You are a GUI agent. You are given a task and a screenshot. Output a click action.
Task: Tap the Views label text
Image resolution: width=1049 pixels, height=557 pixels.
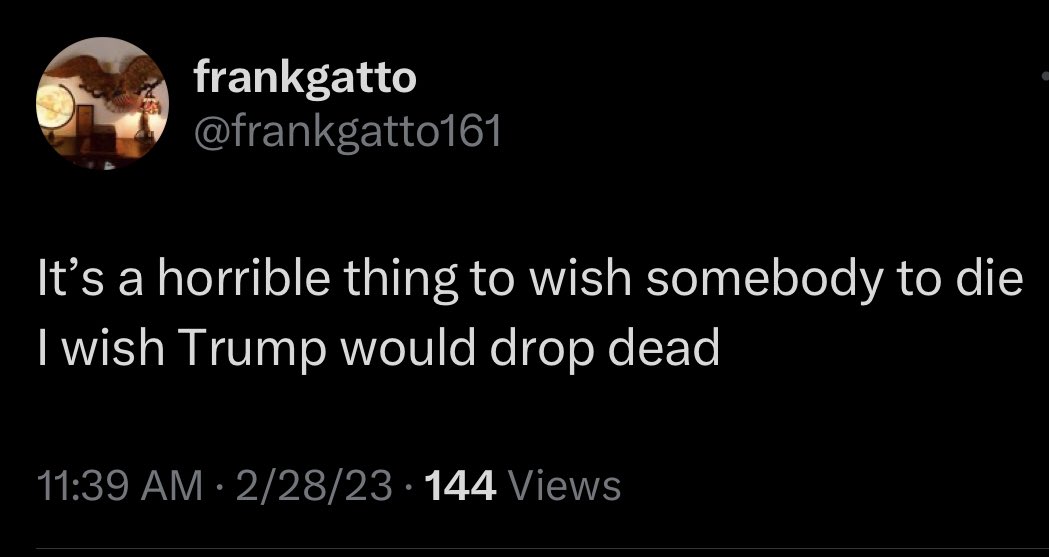(565, 486)
